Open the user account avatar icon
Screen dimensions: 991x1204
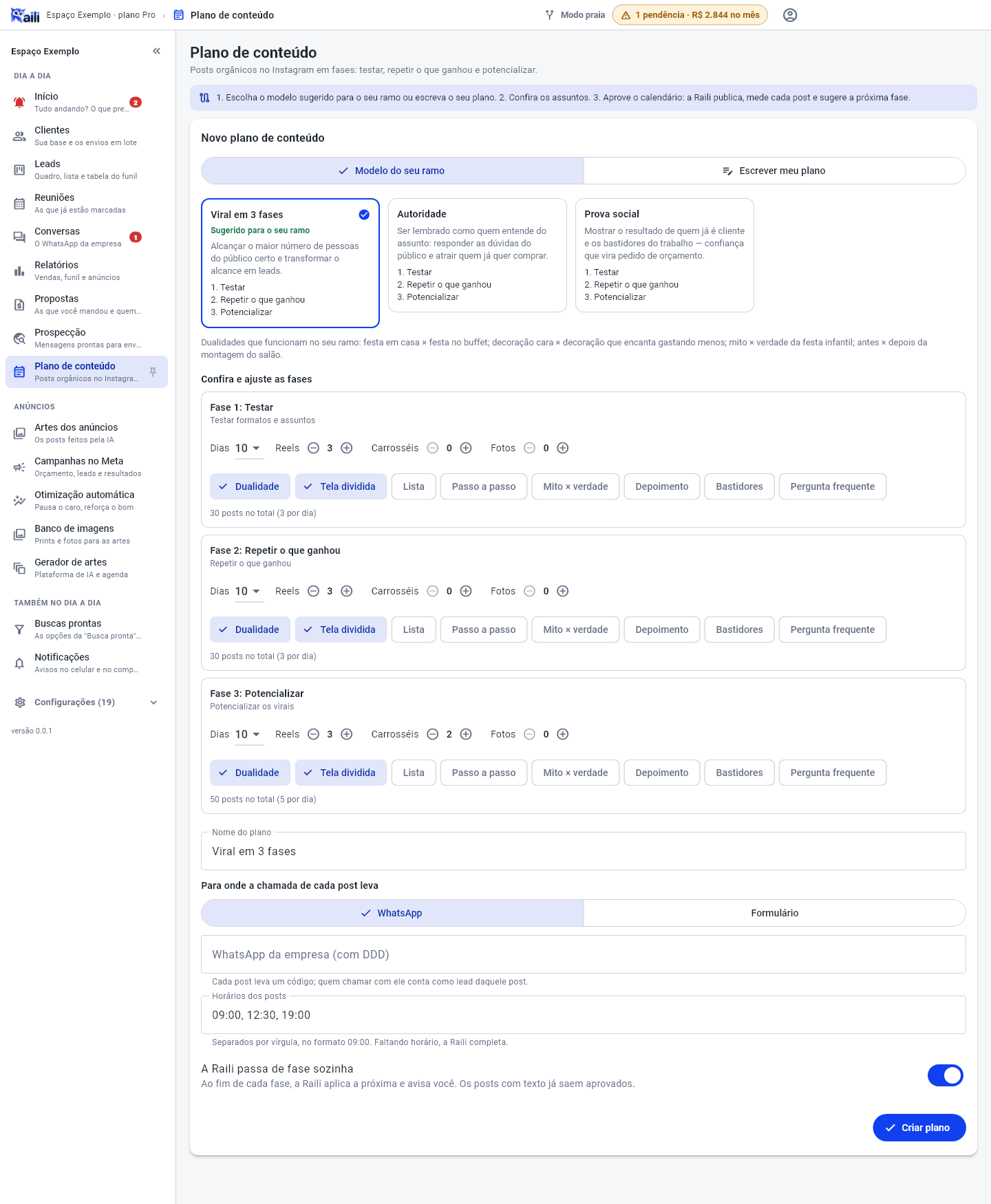coord(790,15)
